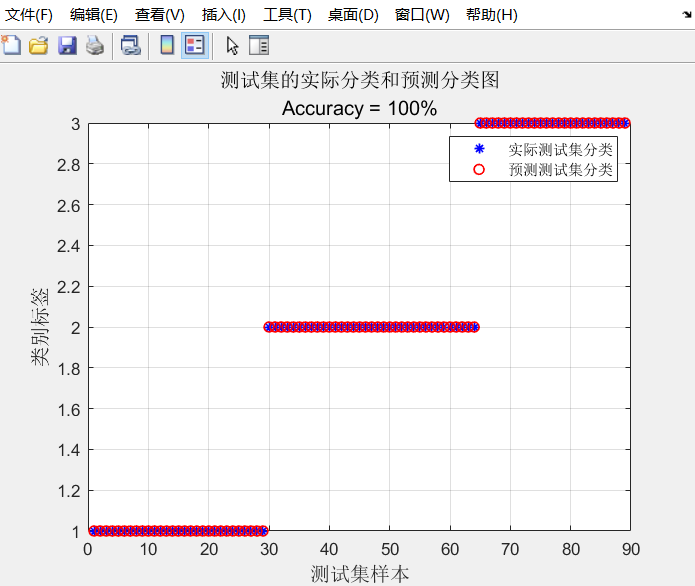The width and height of the screenshot is (695, 586).
Task: Expand the 桌面(D) menu
Action: click(353, 15)
